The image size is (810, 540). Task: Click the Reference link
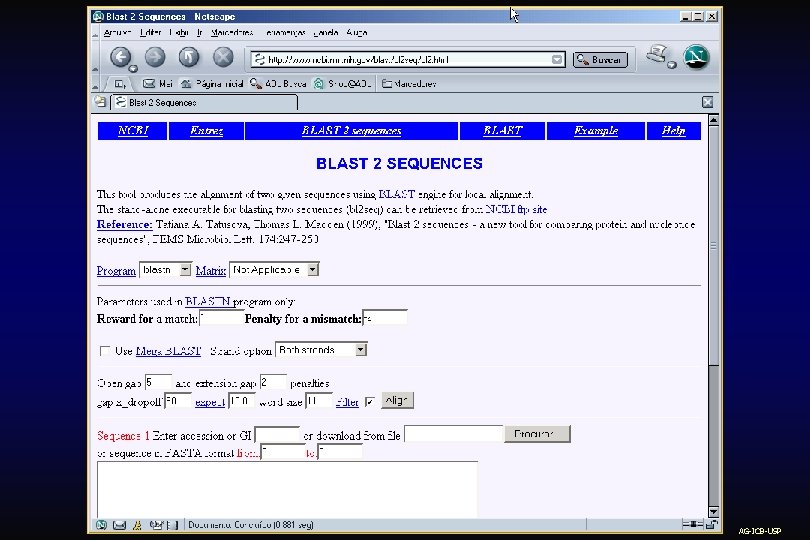(x=124, y=224)
